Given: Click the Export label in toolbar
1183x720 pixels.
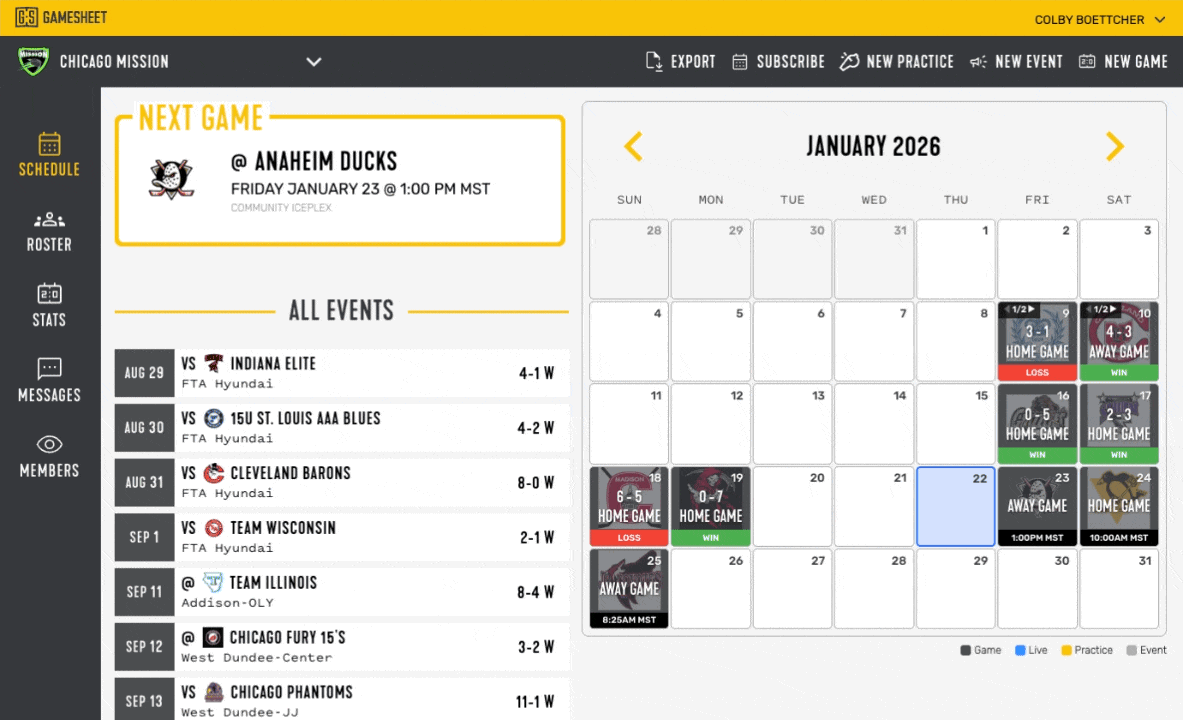Looking at the screenshot, I should (693, 62).
